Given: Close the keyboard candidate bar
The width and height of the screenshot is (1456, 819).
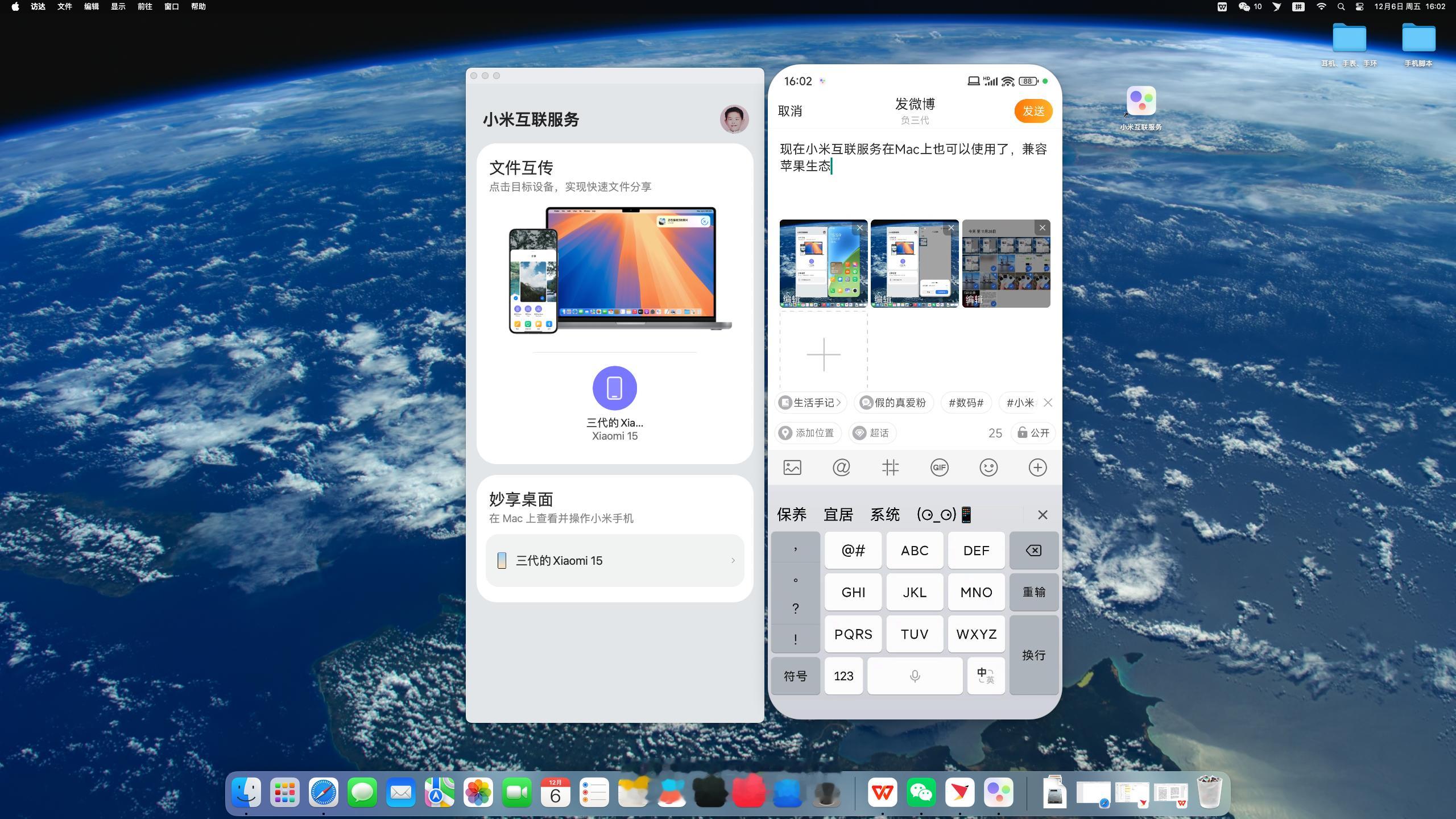Looking at the screenshot, I should pos(1042,515).
